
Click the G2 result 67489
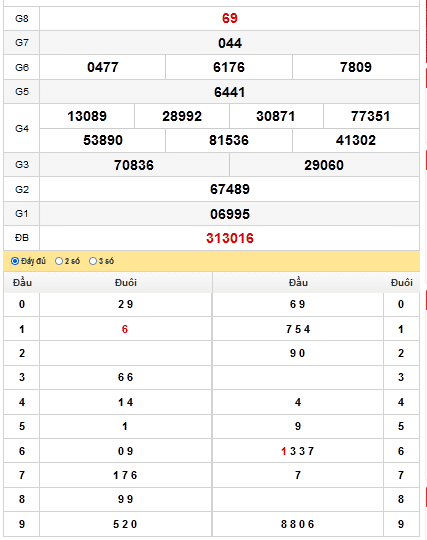click(230, 189)
